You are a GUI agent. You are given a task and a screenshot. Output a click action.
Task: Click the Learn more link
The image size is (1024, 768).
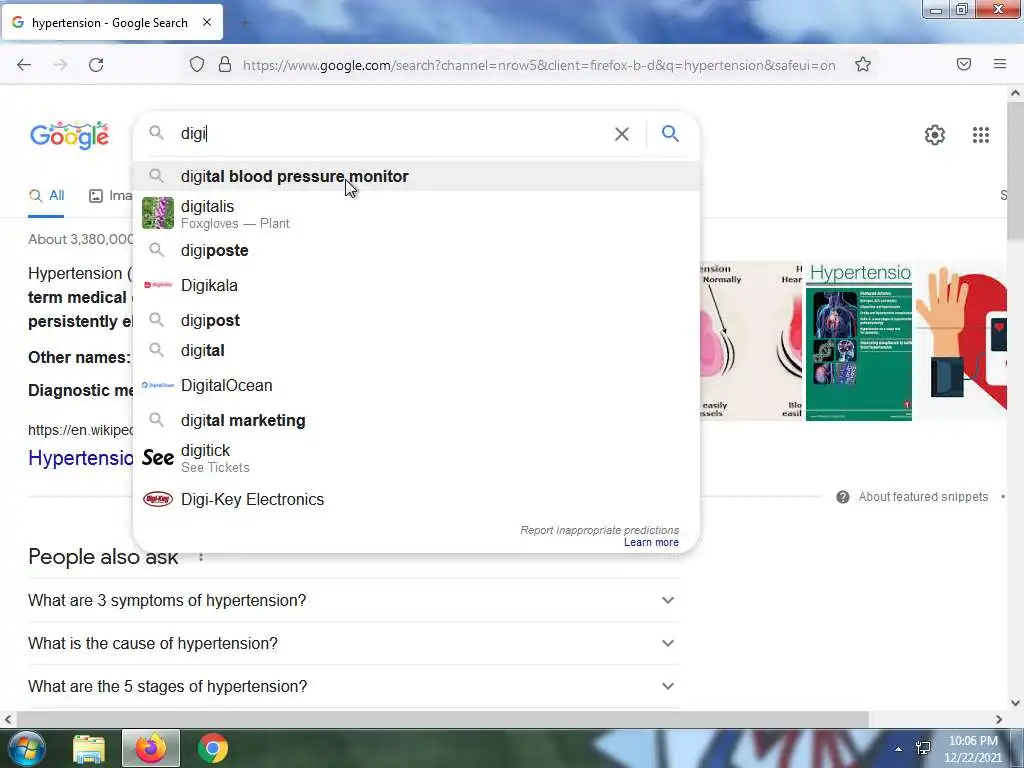click(x=651, y=543)
